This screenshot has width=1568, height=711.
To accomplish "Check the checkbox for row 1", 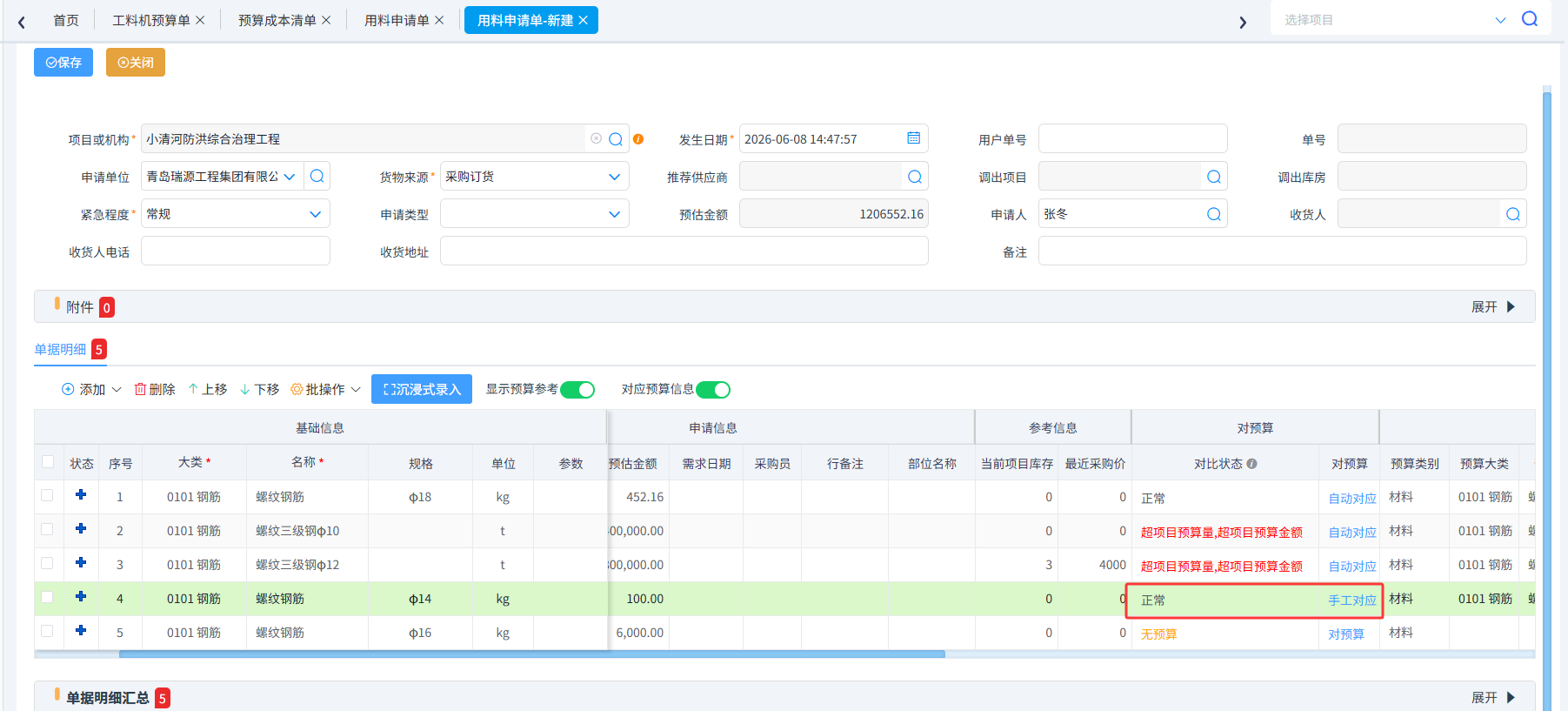I will (47, 495).
